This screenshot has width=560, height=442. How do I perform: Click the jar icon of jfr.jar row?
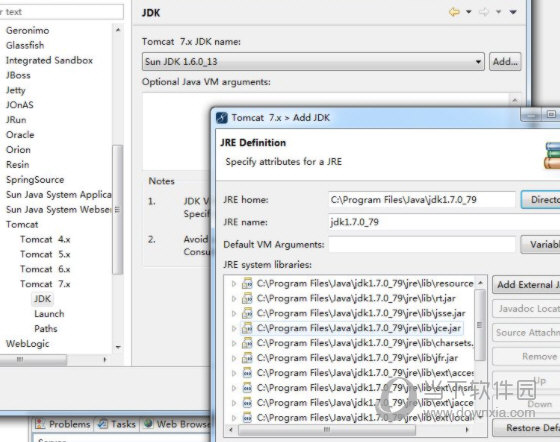[247, 358]
